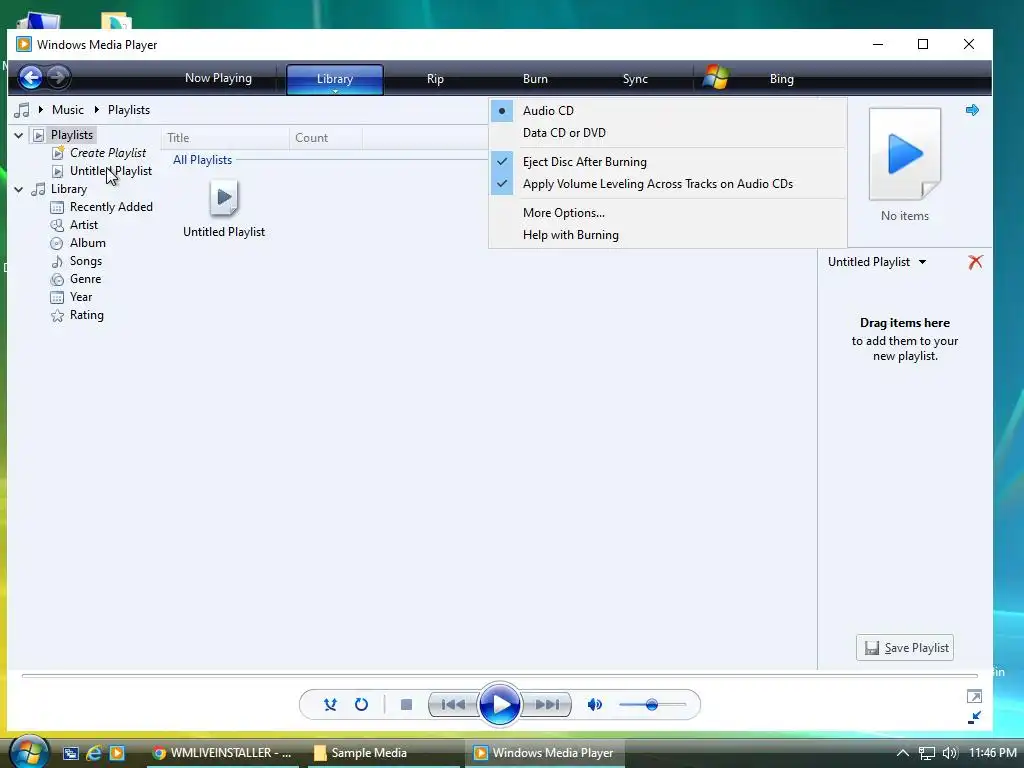Click the Next track button

547,705
